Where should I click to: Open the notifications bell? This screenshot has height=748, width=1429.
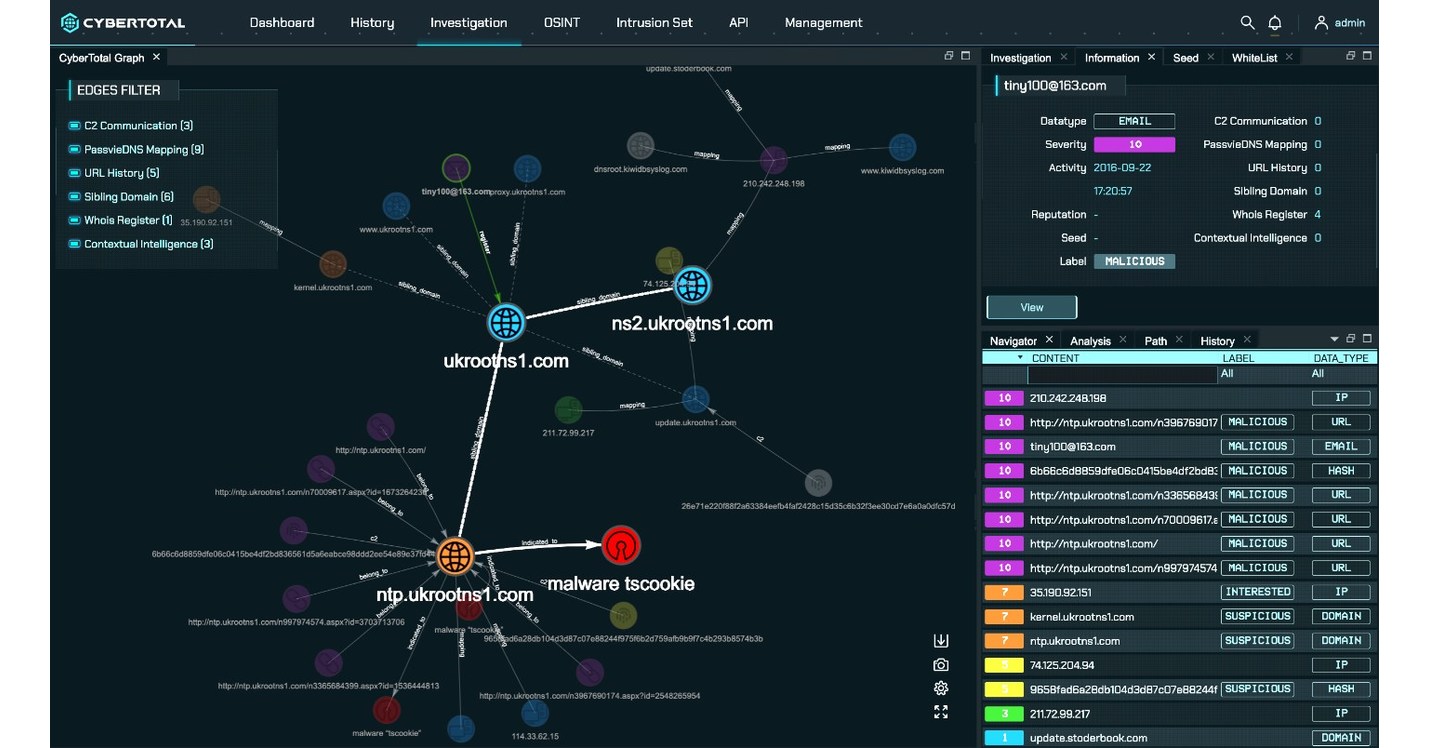click(1275, 22)
